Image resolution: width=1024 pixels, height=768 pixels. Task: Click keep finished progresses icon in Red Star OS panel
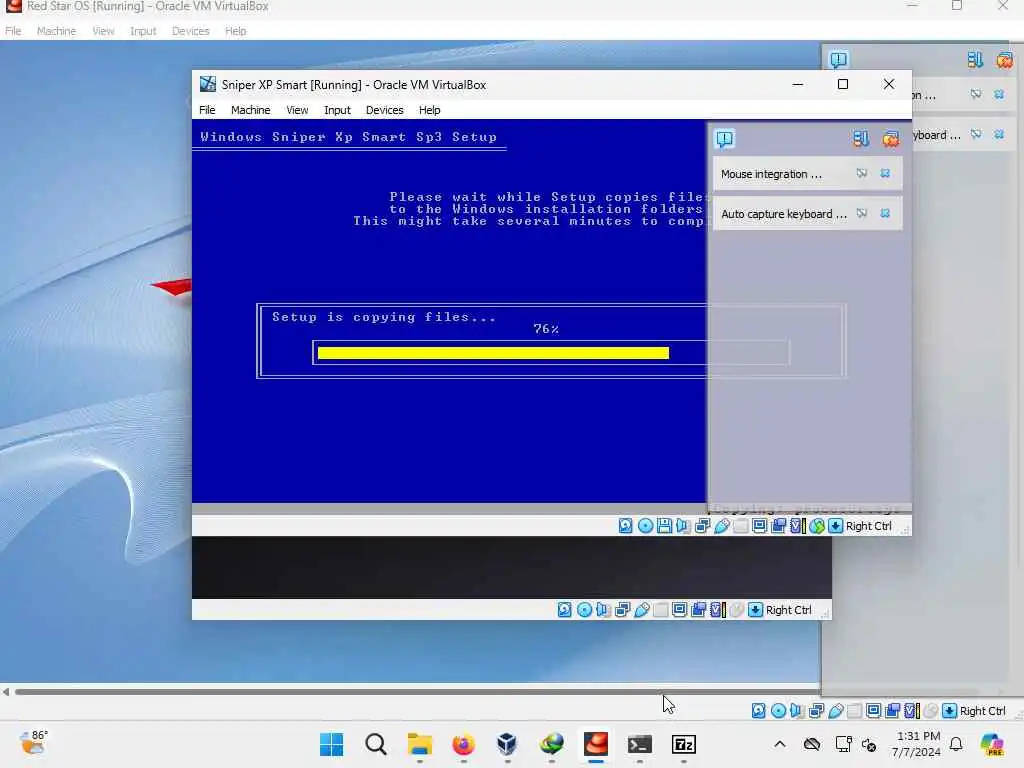975,59
